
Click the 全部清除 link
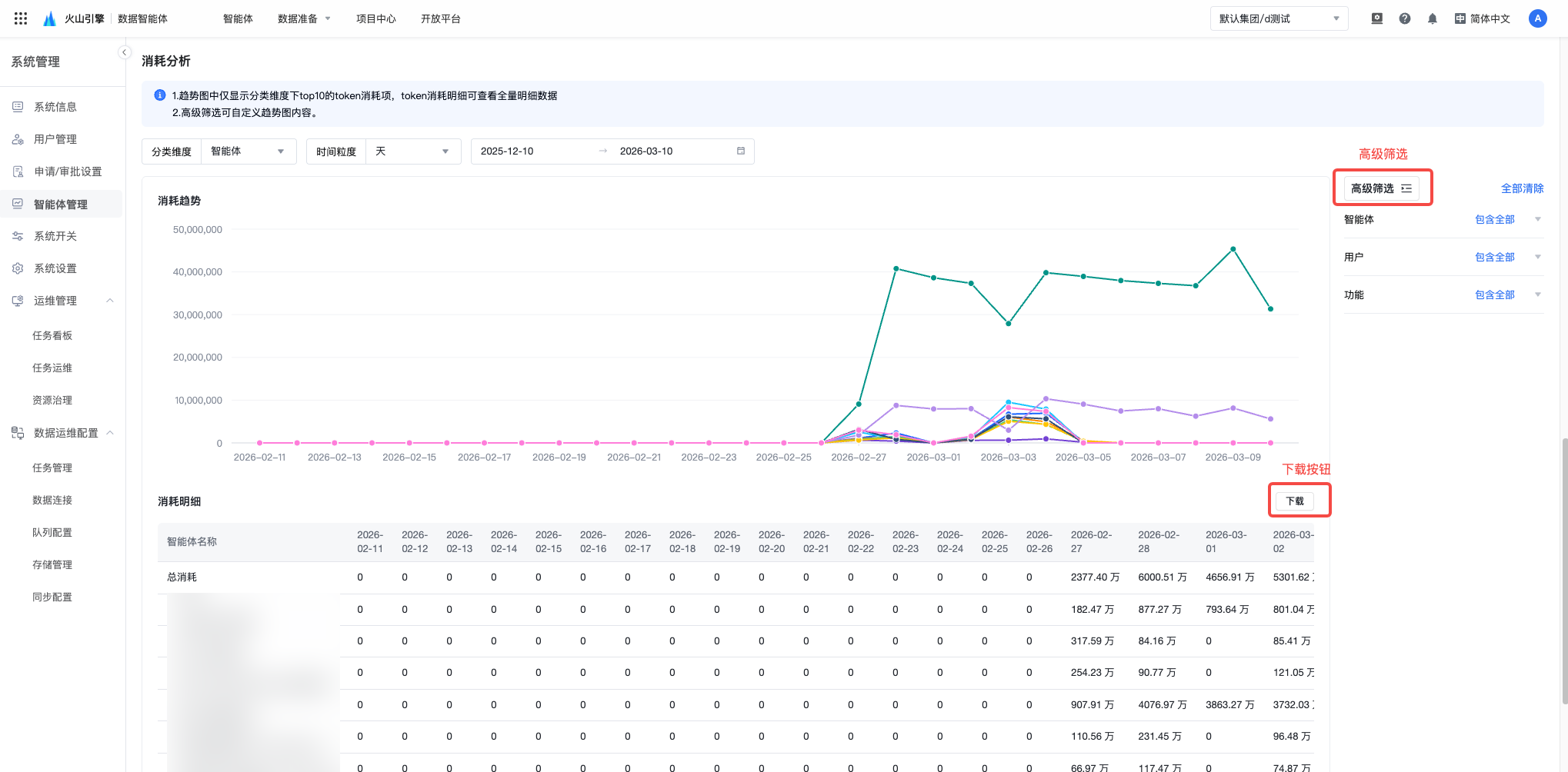[1522, 188]
